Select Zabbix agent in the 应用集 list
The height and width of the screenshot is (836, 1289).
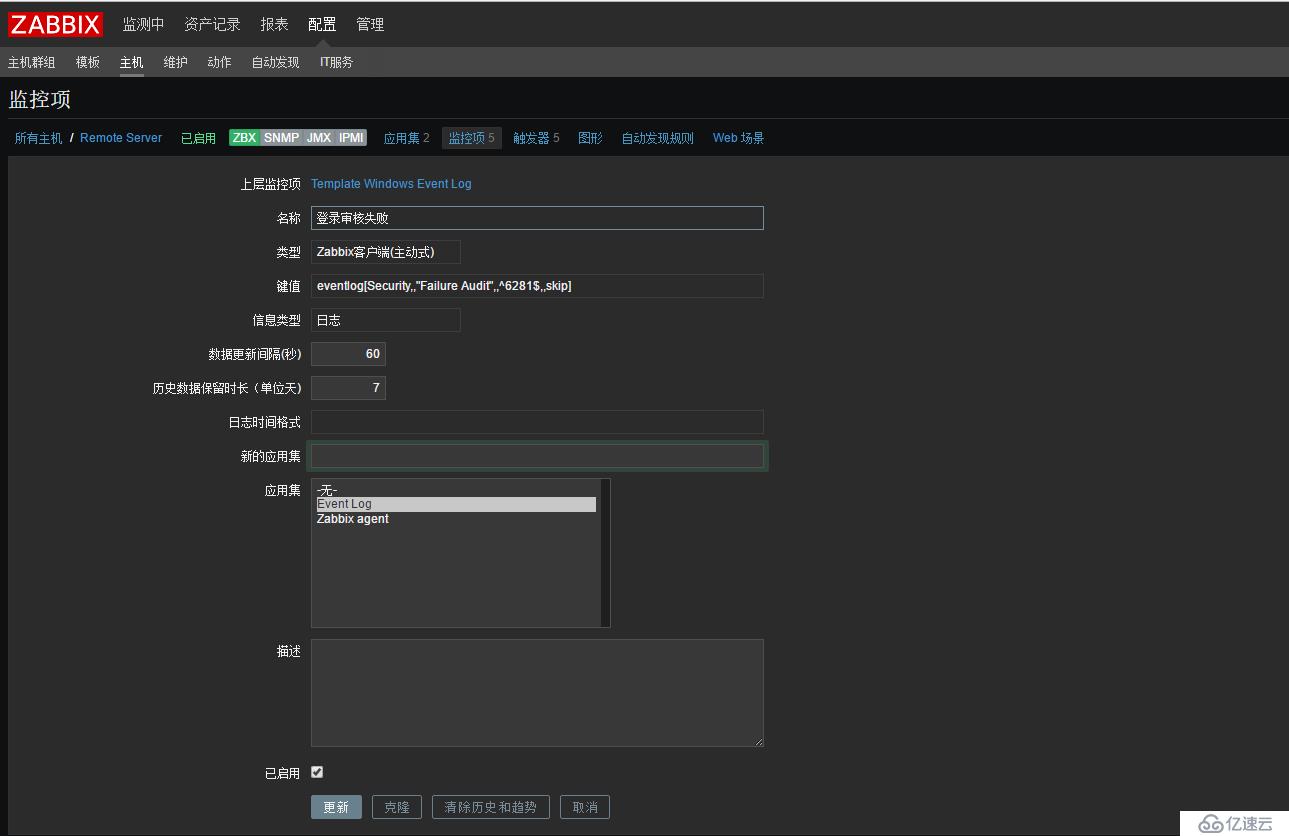(x=456, y=519)
